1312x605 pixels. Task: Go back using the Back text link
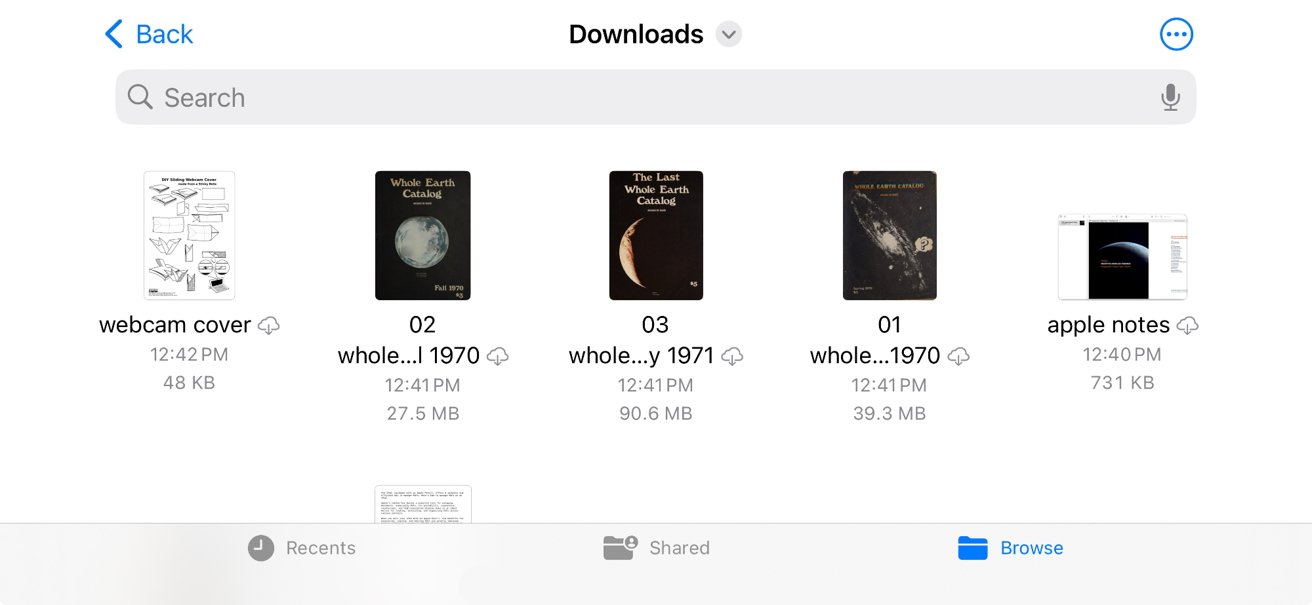[x=164, y=34]
